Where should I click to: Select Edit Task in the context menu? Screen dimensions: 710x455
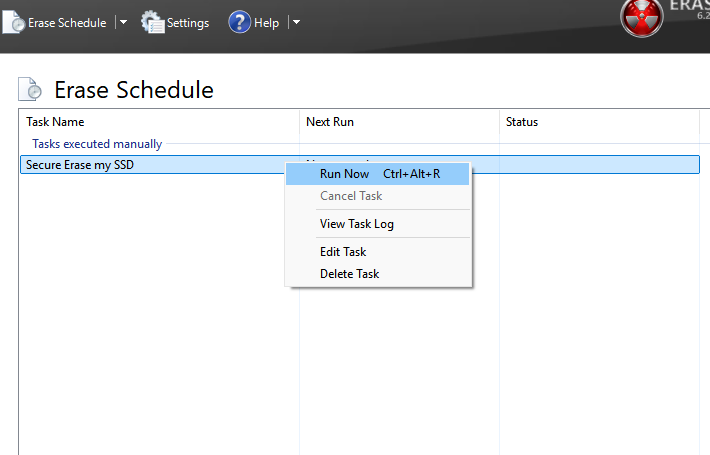point(343,252)
